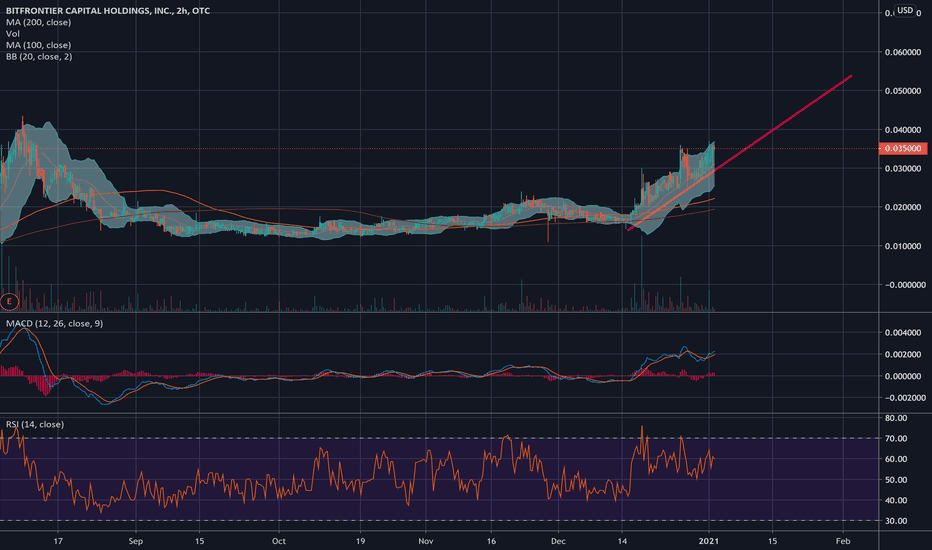Screen dimensions: 932x550
Task: Click the '16' date axis label
Action: click(x=491, y=541)
